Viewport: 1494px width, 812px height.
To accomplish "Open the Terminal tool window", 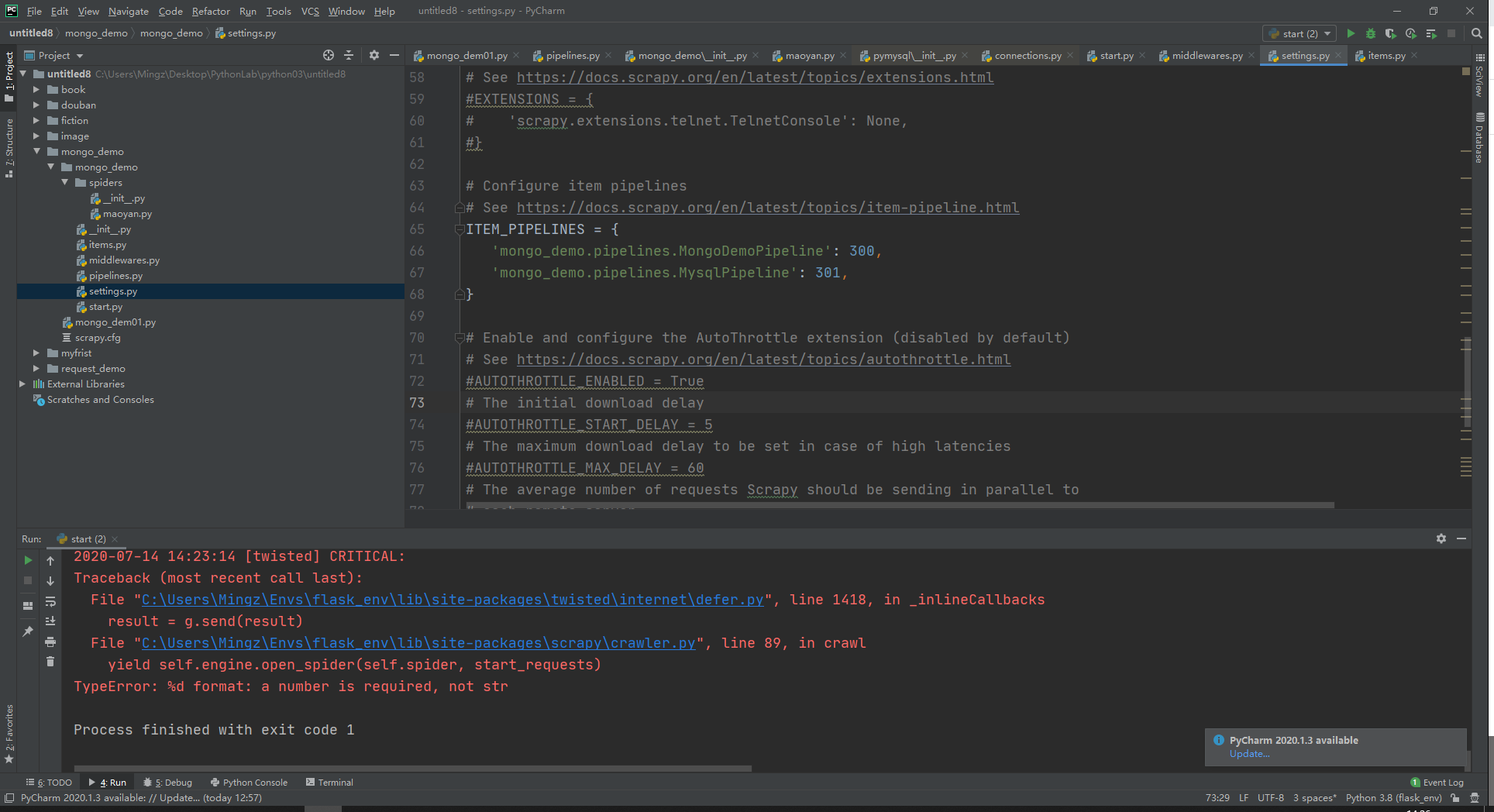I will [x=329, y=783].
